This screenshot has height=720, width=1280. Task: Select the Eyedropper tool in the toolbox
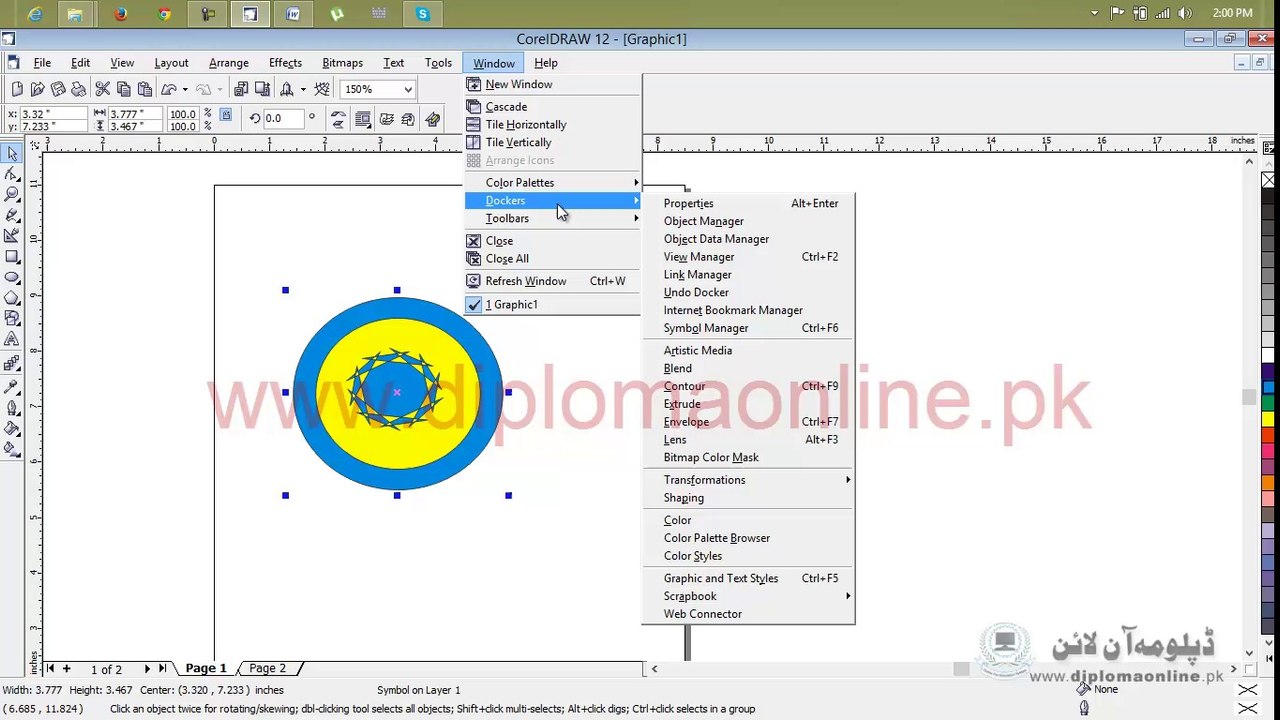(x=12, y=386)
